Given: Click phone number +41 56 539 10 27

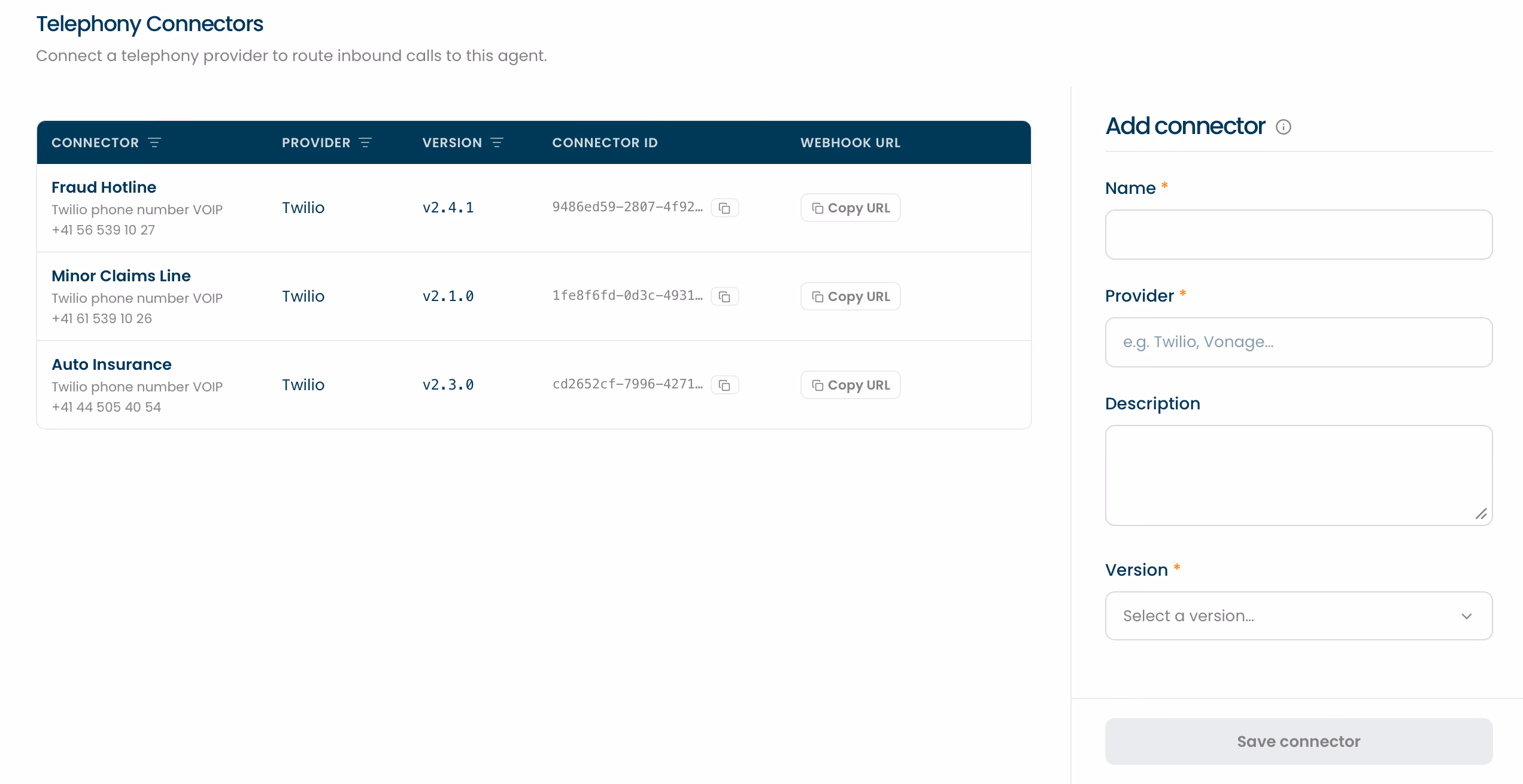Looking at the screenshot, I should click(103, 230).
